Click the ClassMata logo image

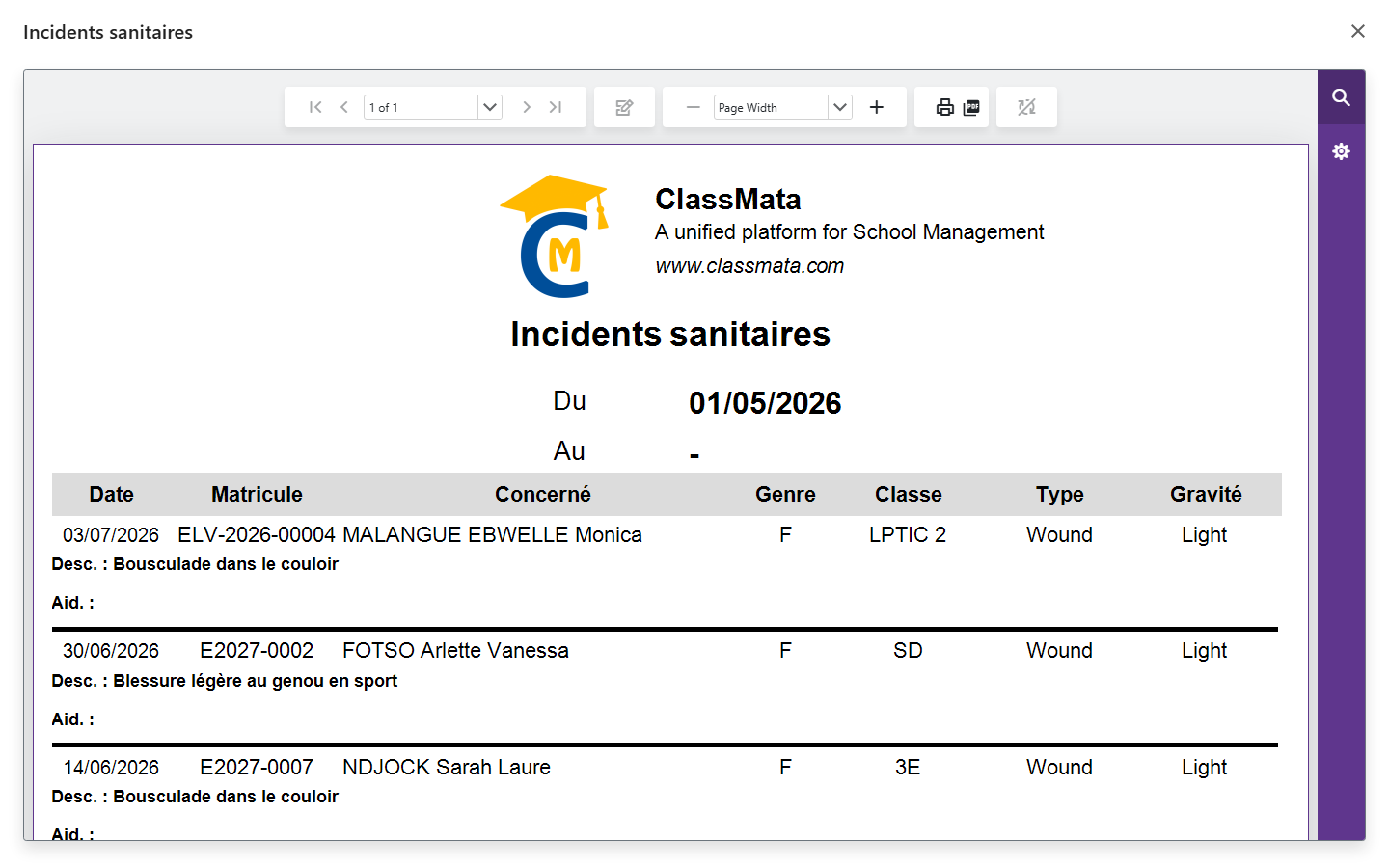pos(555,236)
